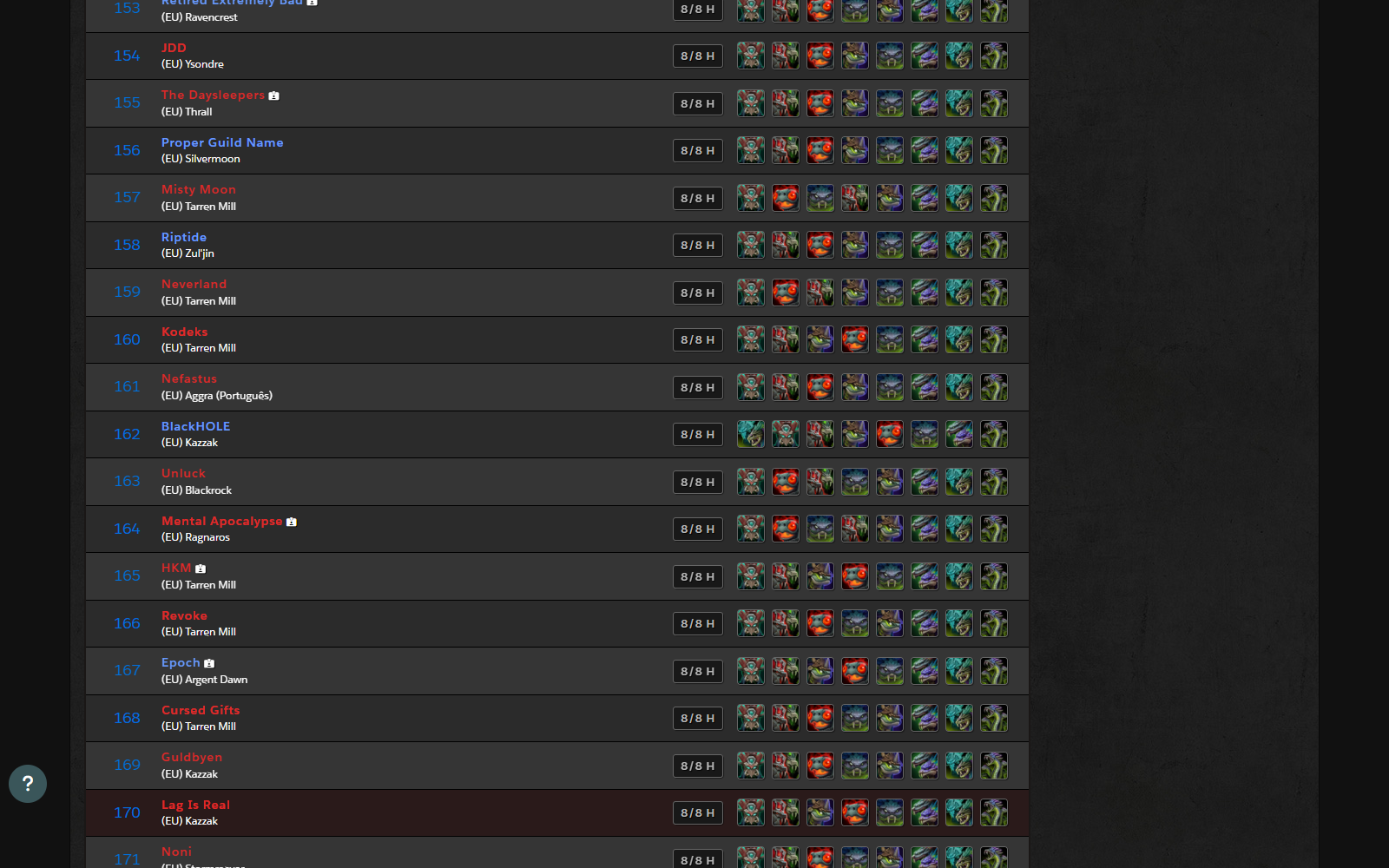Viewport: 1389px width, 868px height.
Task: Click rank number 164
Action: point(127,529)
